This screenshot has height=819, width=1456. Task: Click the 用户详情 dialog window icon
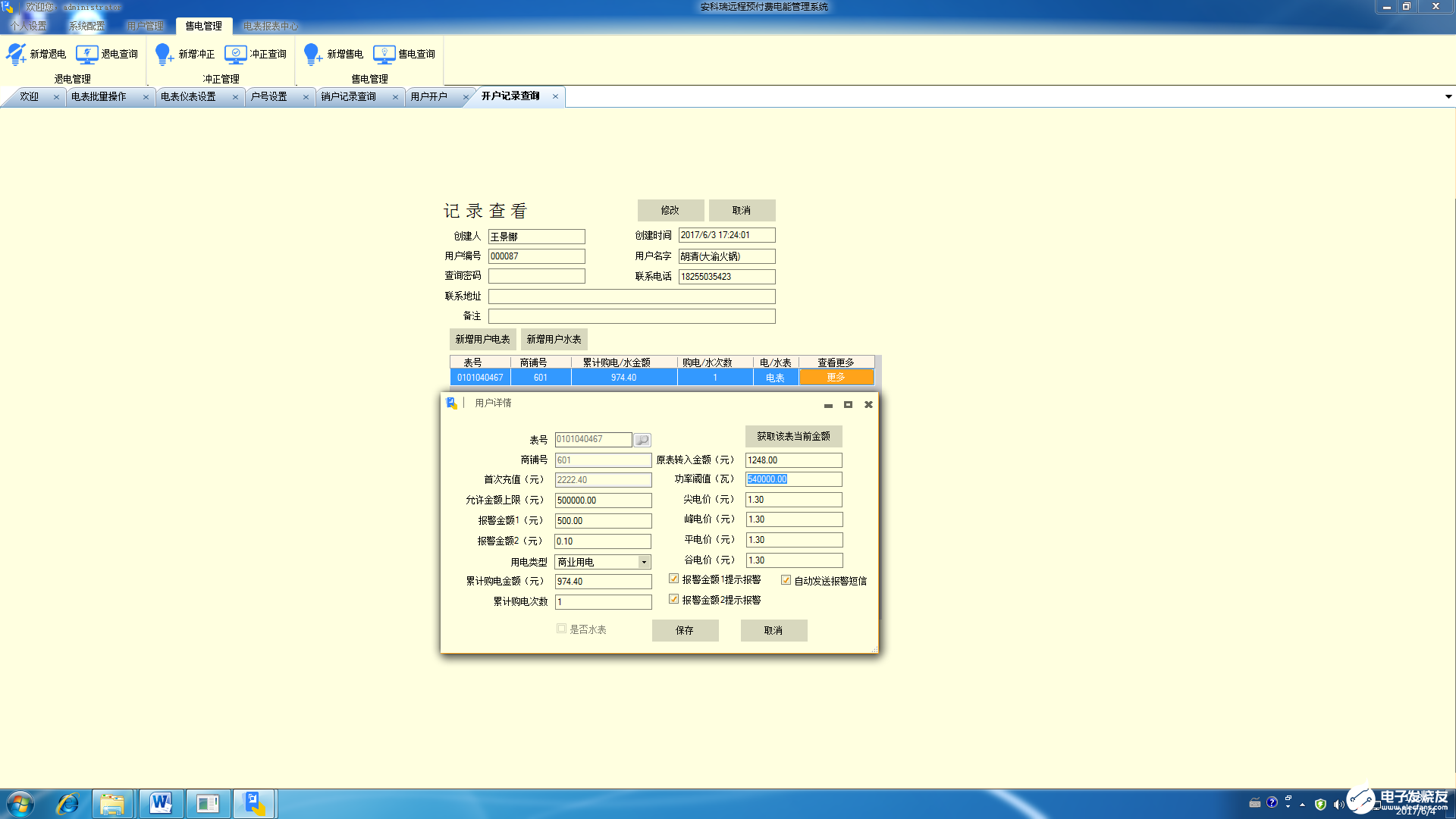[452, 403]
